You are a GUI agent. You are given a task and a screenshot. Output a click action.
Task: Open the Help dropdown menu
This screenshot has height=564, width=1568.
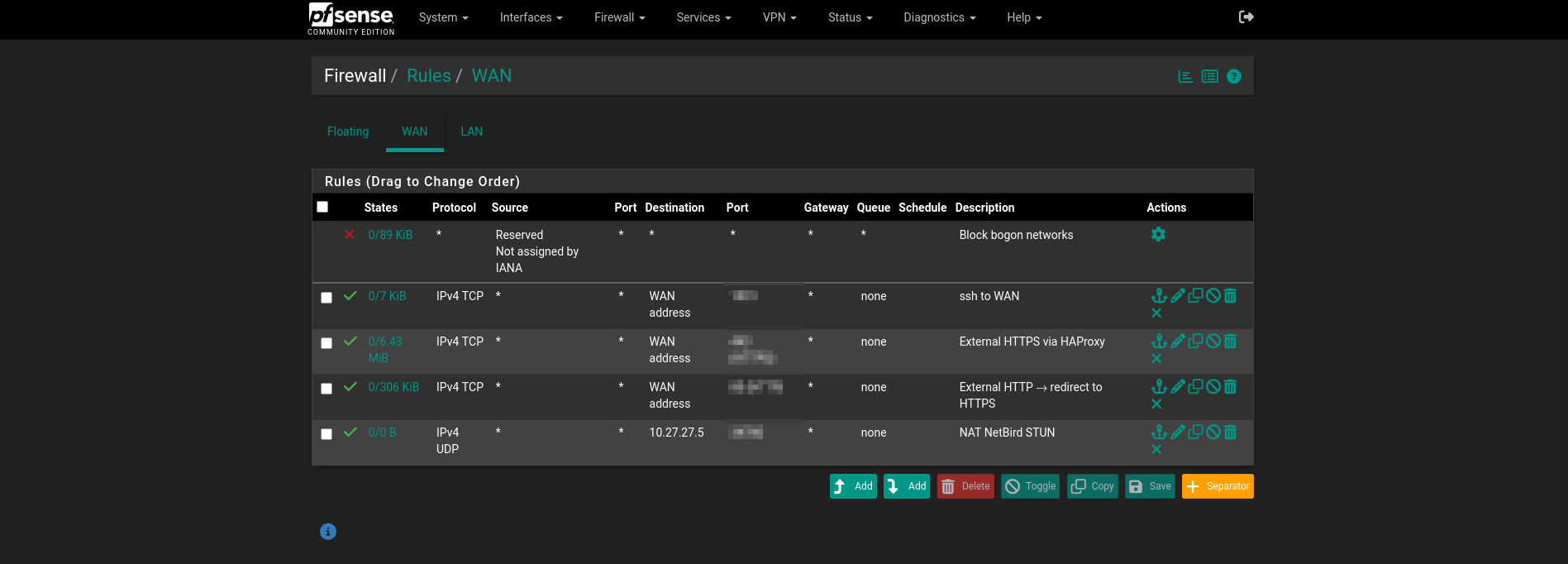pyautogui.click(x=1024, y=17)
